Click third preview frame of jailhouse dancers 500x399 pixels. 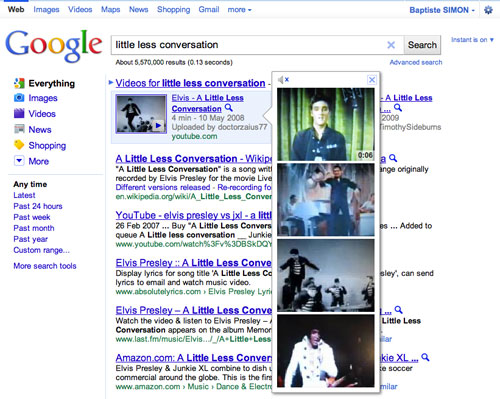(326, 275)
